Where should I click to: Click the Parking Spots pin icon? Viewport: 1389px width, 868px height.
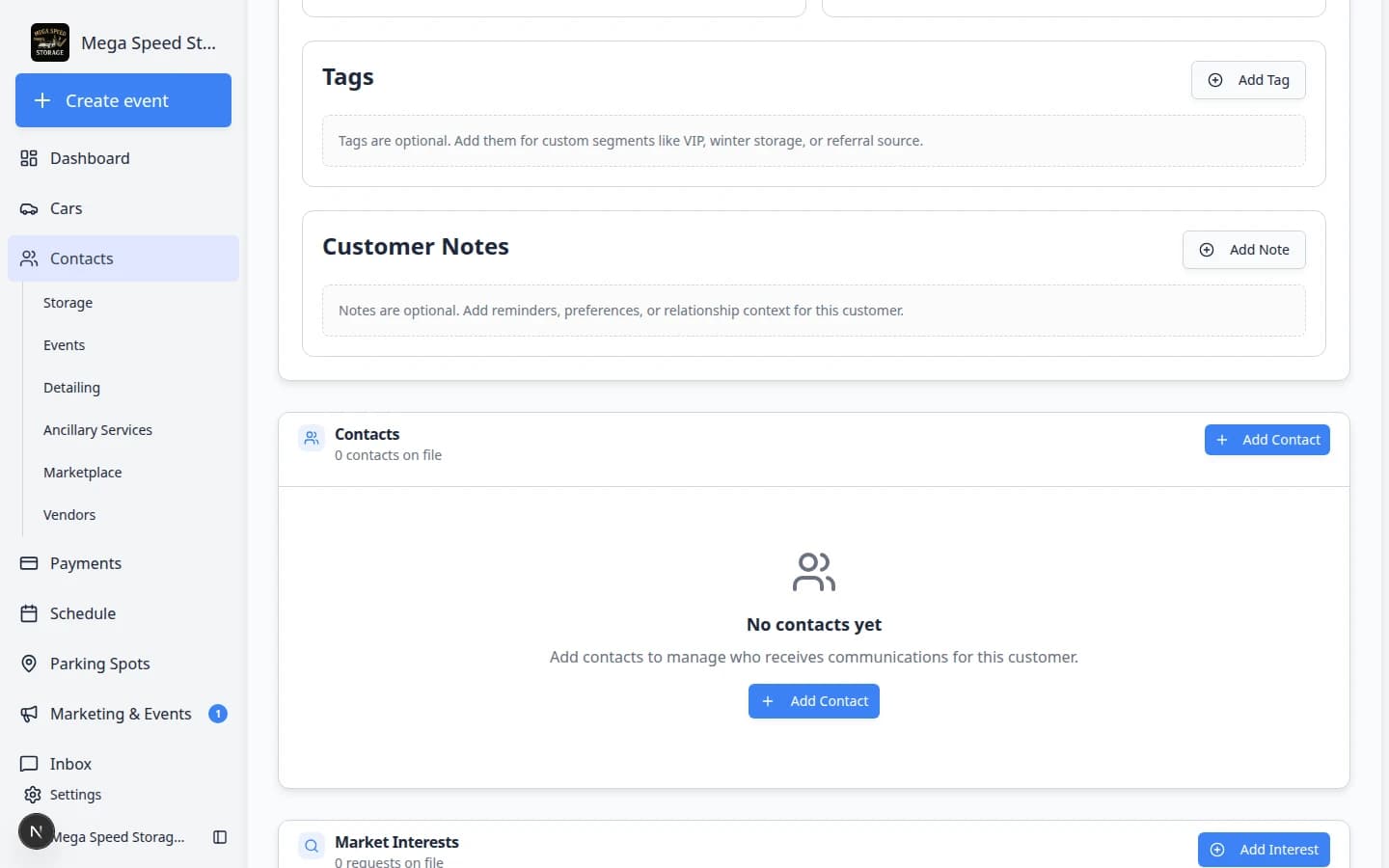coord(29,664)
